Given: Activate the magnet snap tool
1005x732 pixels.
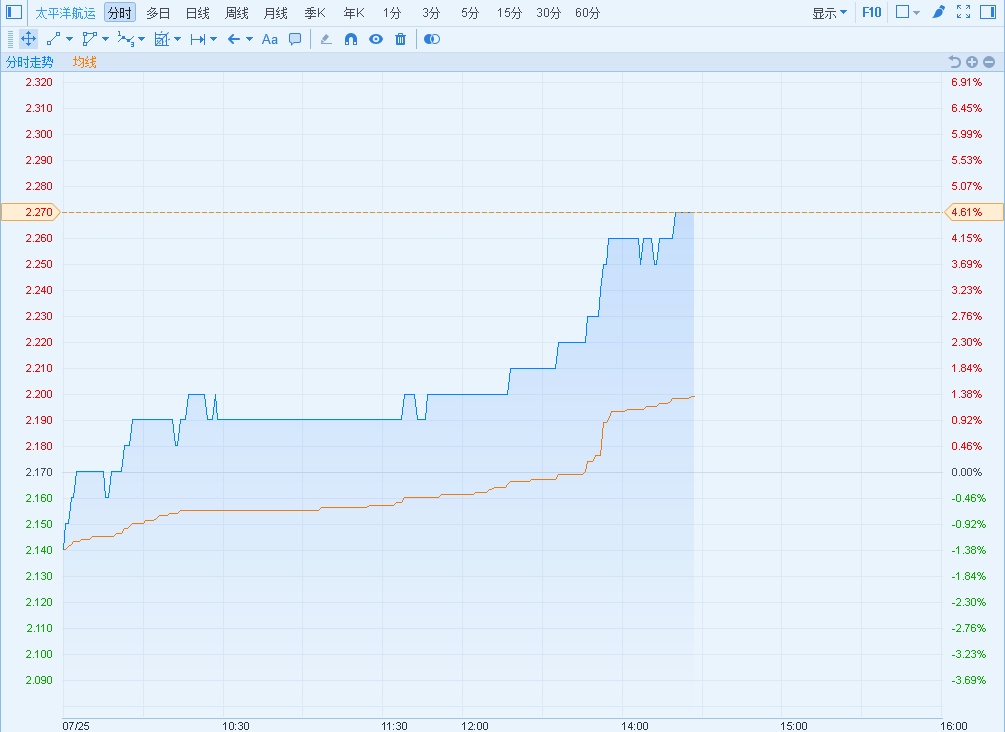Looking at the screenshot, I should pos(351,39).
